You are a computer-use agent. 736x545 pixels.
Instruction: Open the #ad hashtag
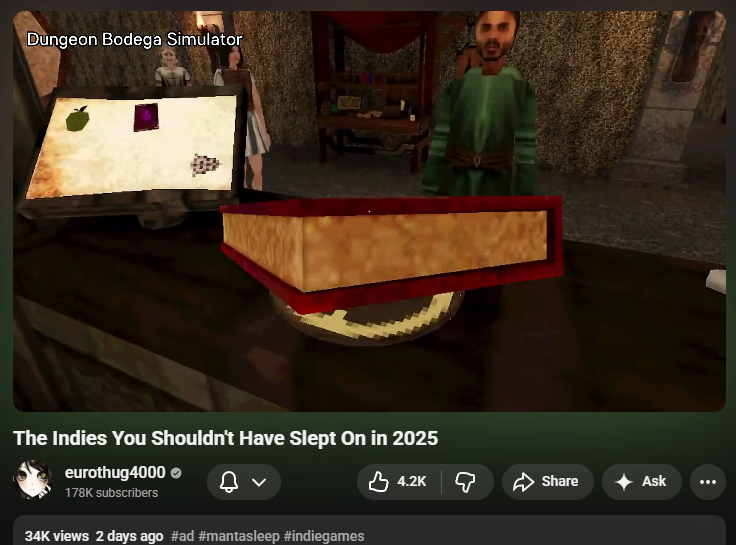(182, 536)
